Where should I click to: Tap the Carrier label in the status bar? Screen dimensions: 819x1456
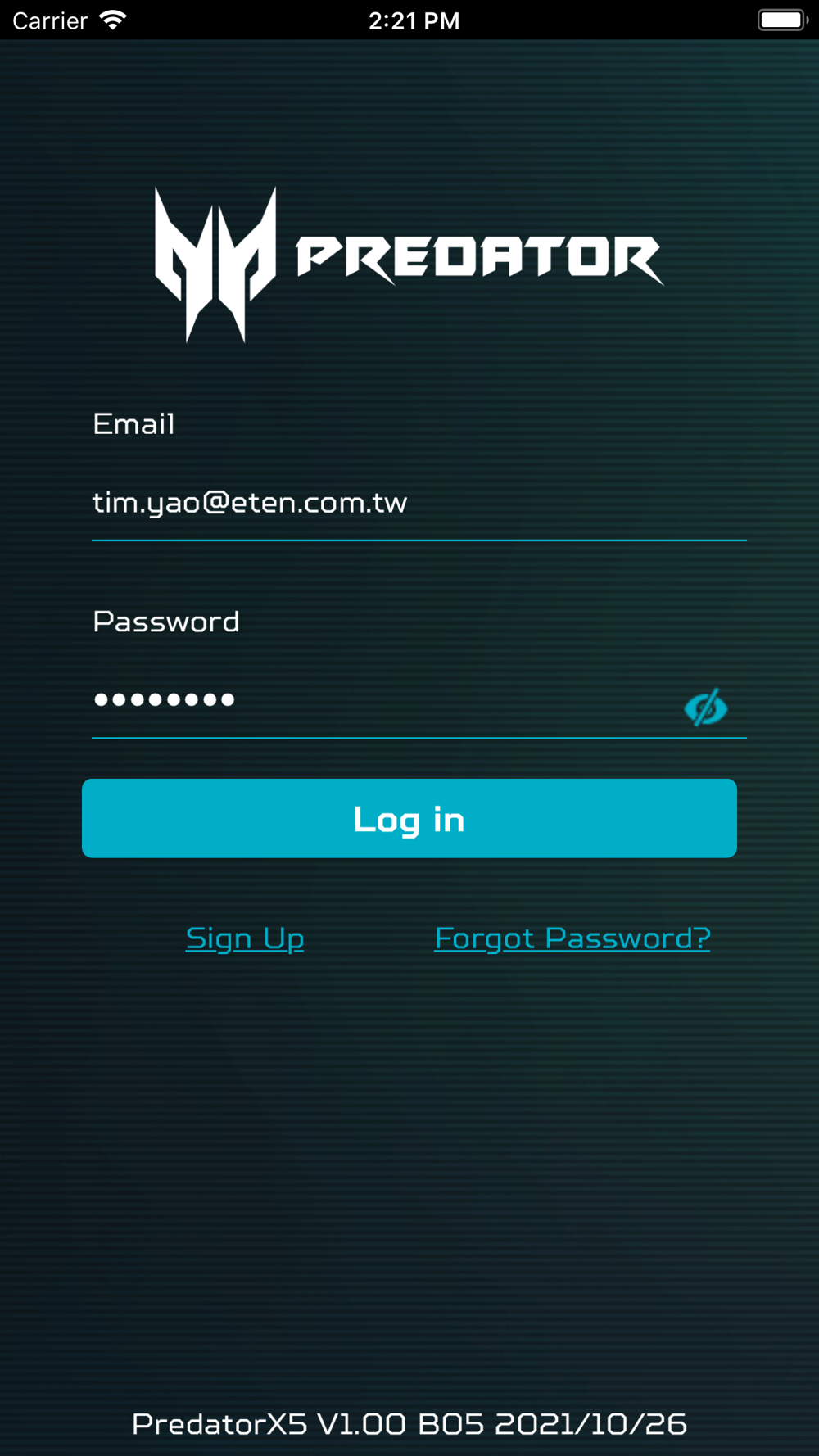click(x=50, y=20)
